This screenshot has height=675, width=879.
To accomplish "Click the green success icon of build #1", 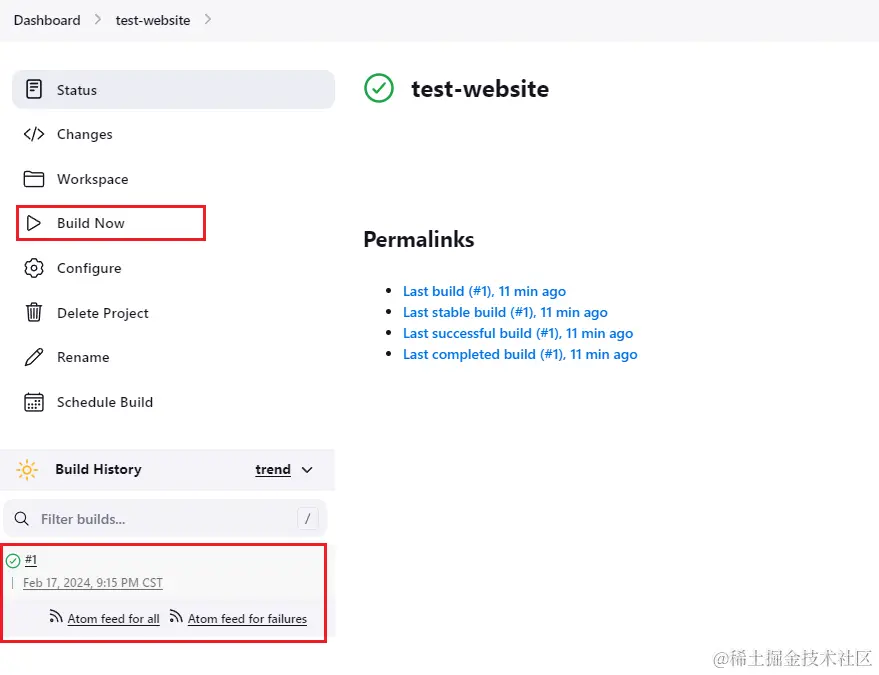I will (x=13, y=561).
